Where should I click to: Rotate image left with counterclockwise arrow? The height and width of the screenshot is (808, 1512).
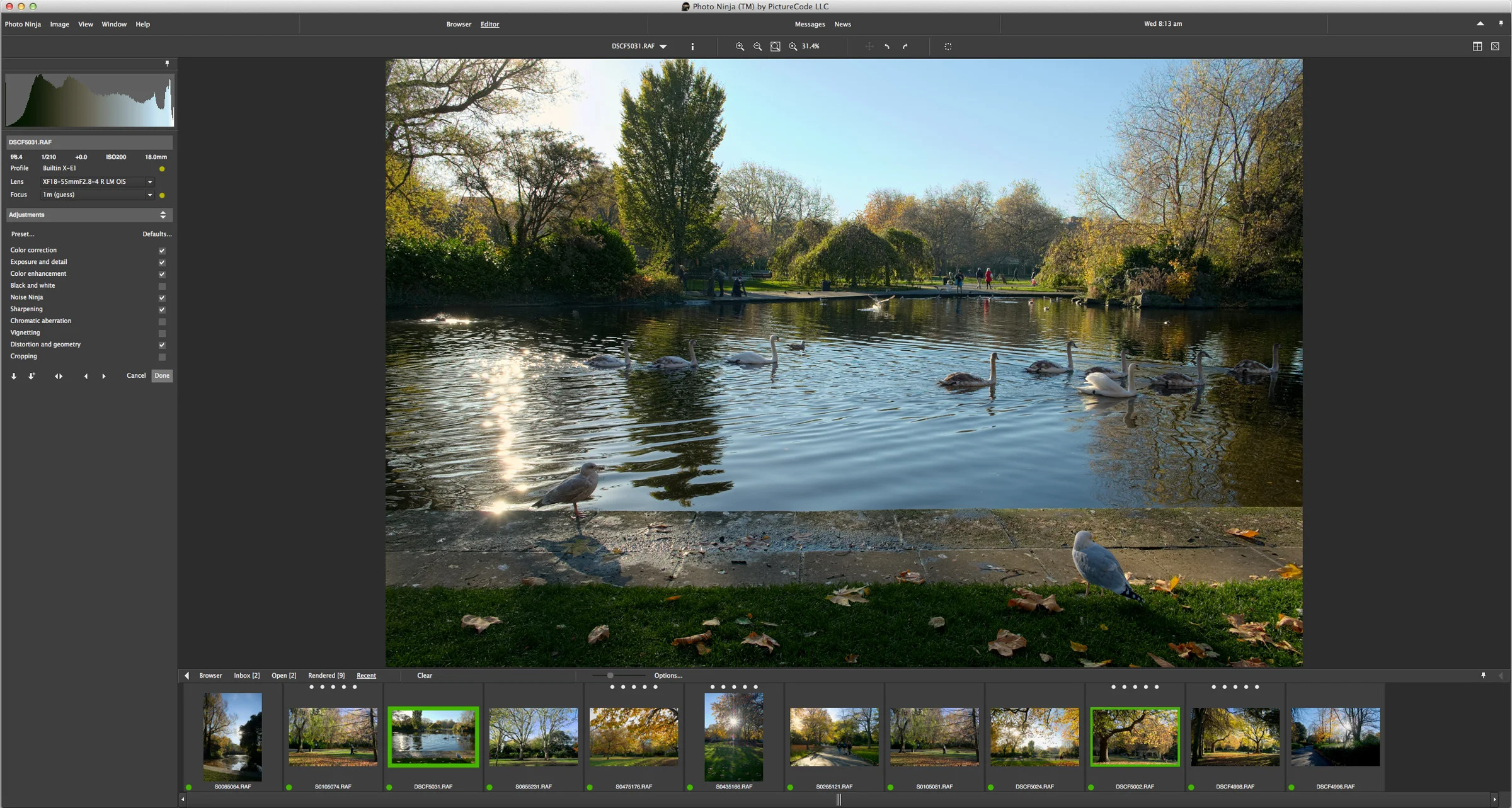click(887, 47)
